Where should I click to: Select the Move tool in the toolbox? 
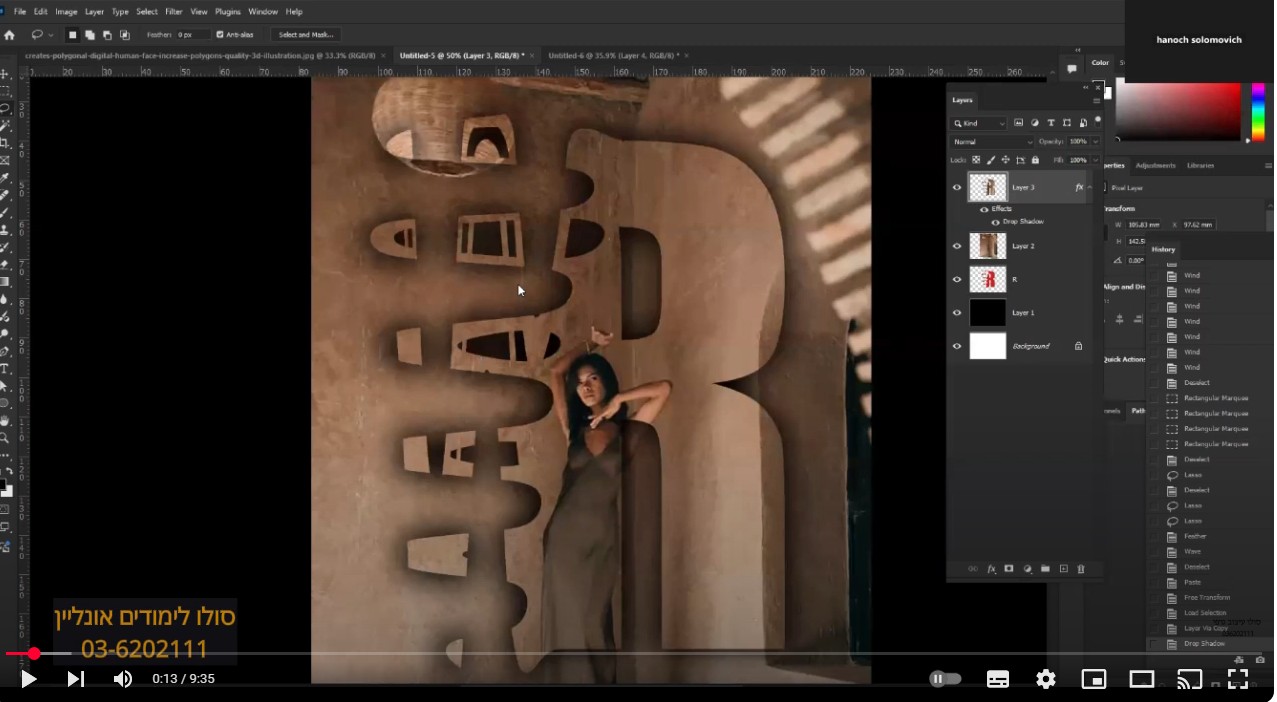pos(5,74)
